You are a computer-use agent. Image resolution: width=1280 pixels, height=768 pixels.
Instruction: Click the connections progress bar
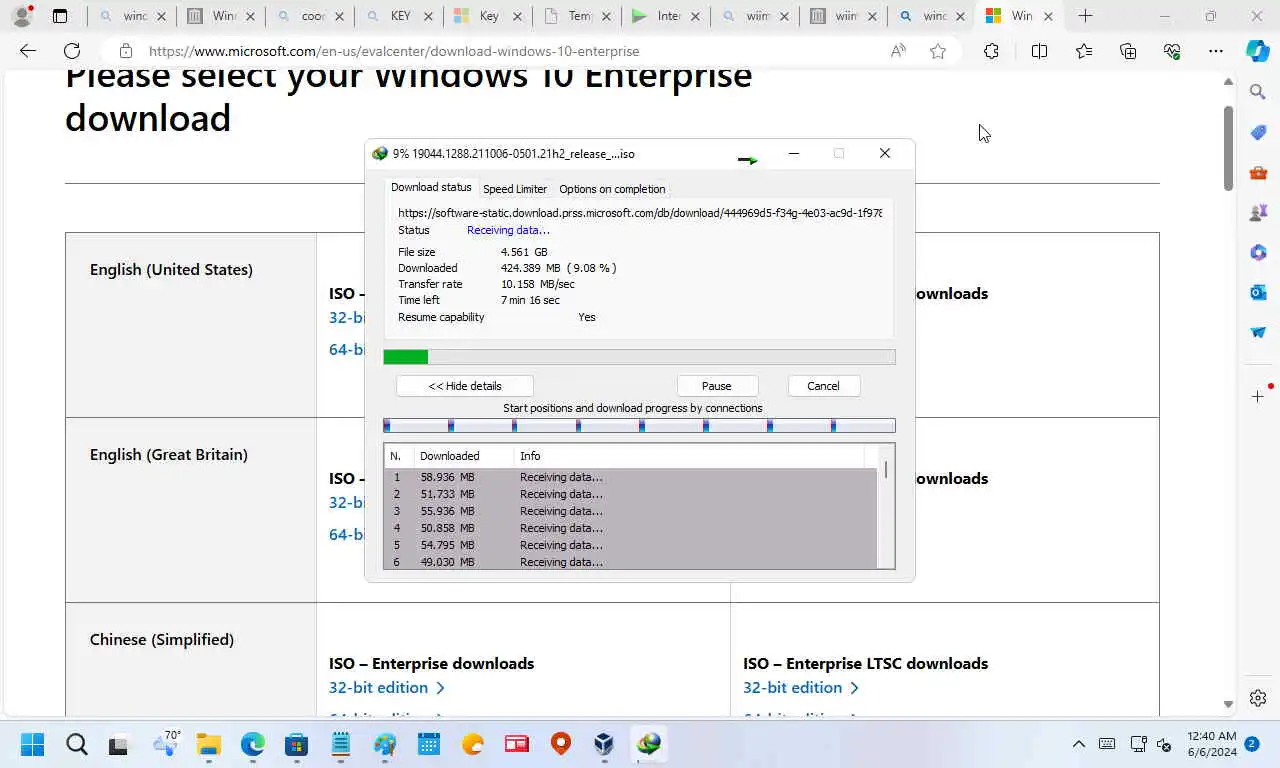pos(639,426)
